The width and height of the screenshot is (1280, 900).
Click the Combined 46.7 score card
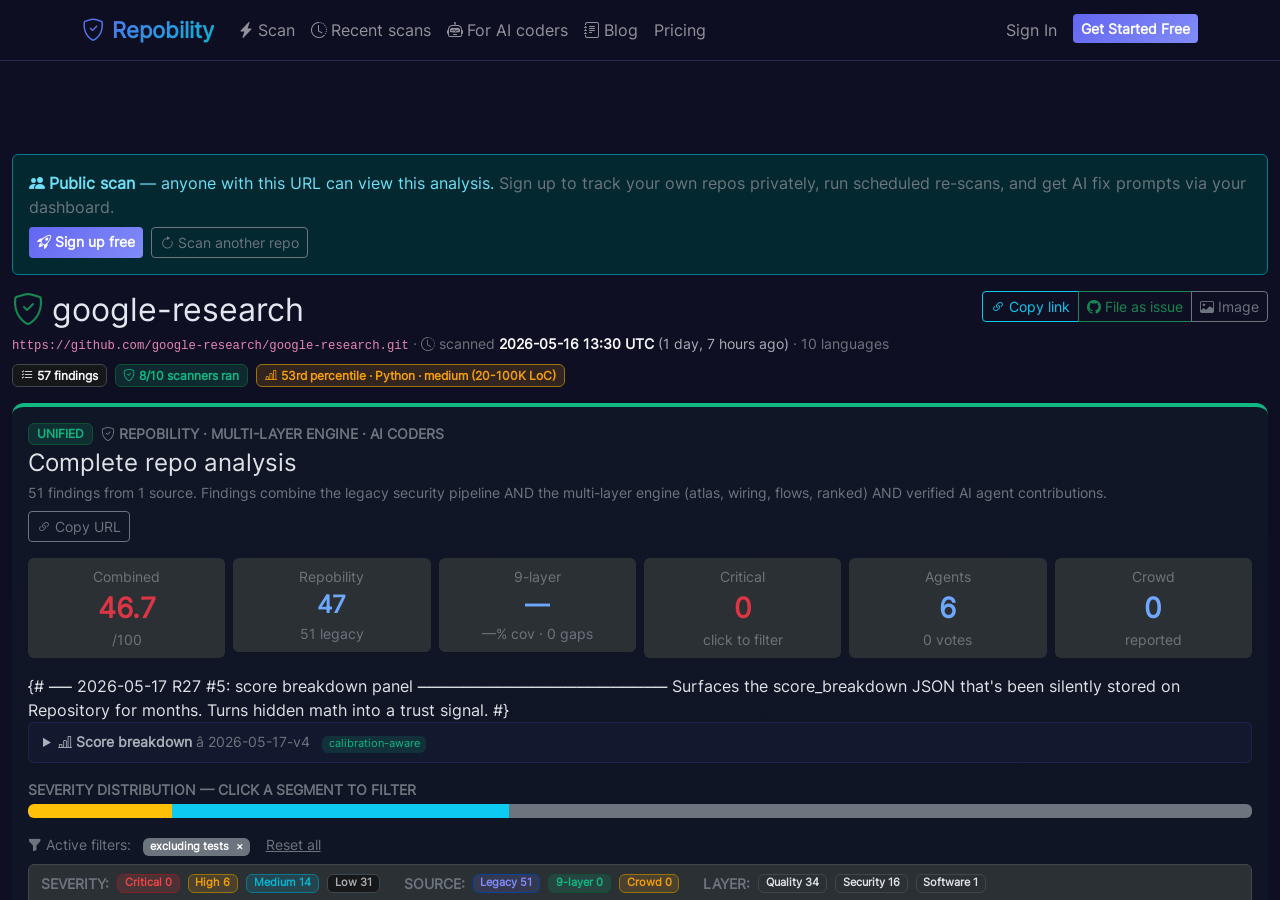point(126,608)
